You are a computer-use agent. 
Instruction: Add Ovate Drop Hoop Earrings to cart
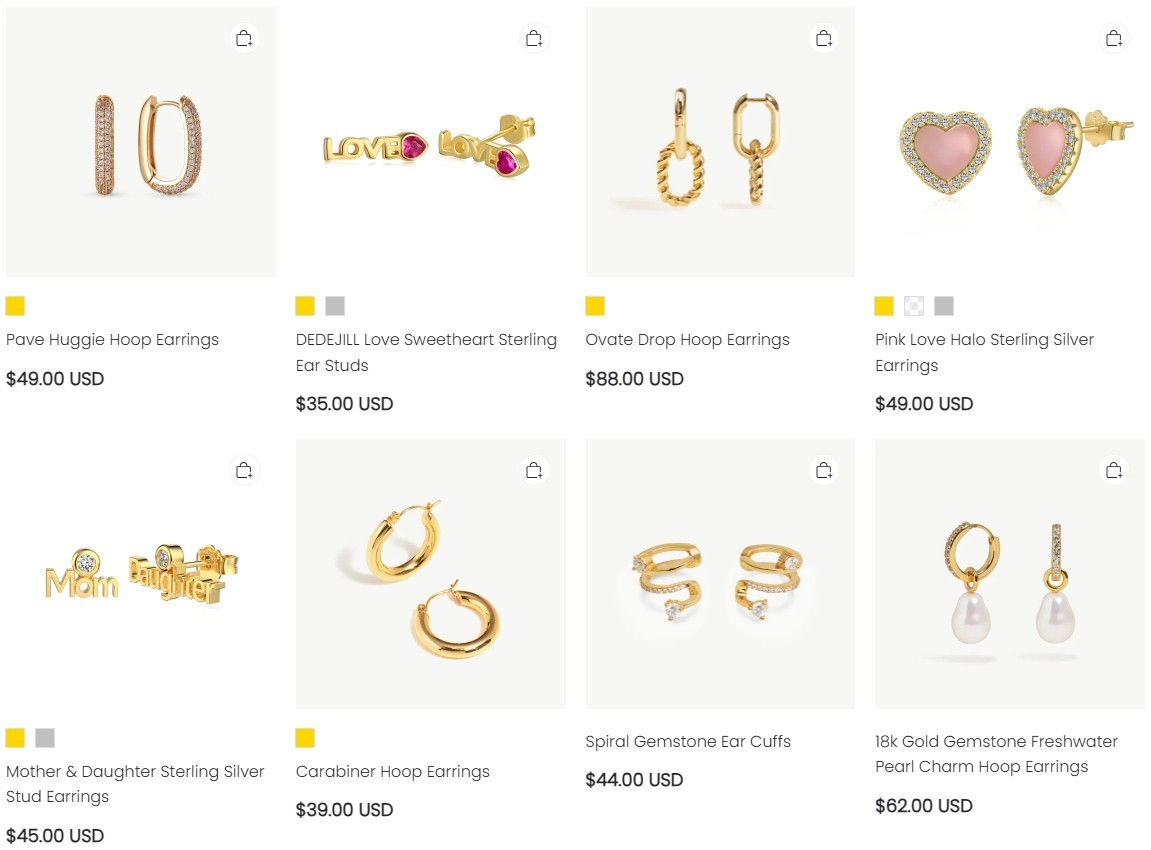tap(824, 37)
